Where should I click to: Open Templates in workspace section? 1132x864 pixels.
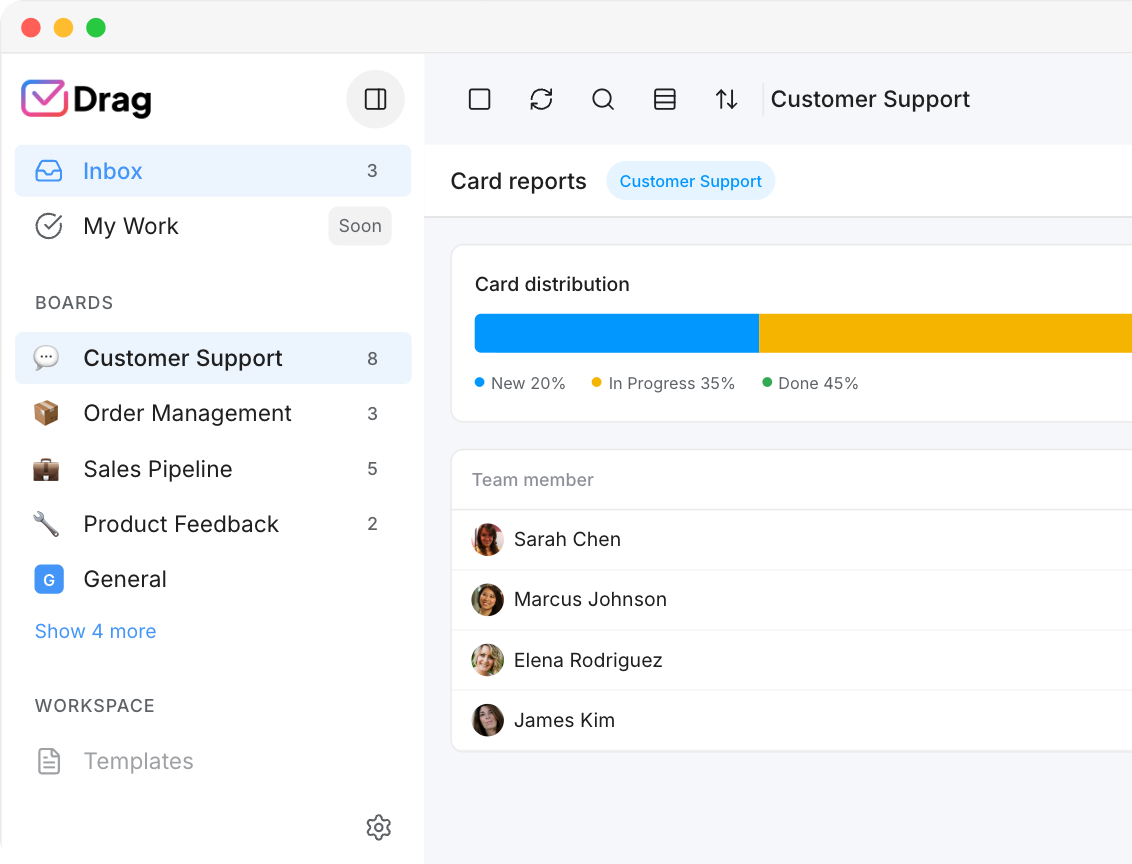click(x=213, y=761)
